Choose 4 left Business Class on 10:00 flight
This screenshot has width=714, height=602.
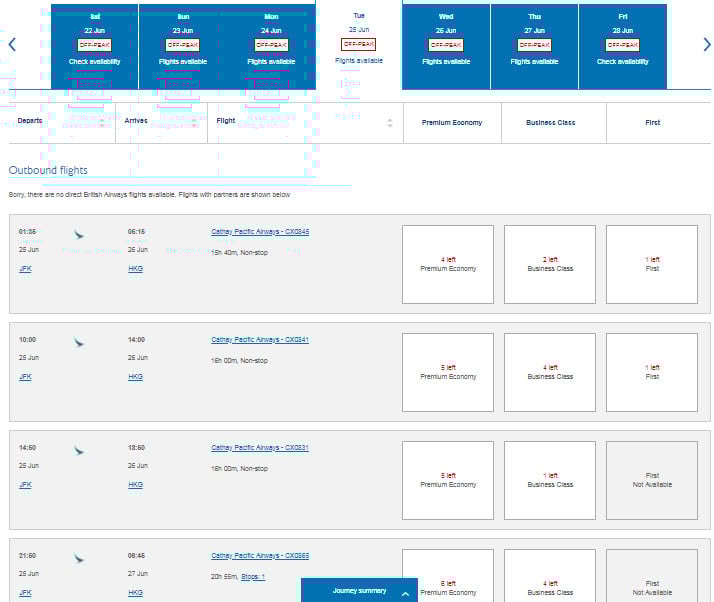pos(550,372)
